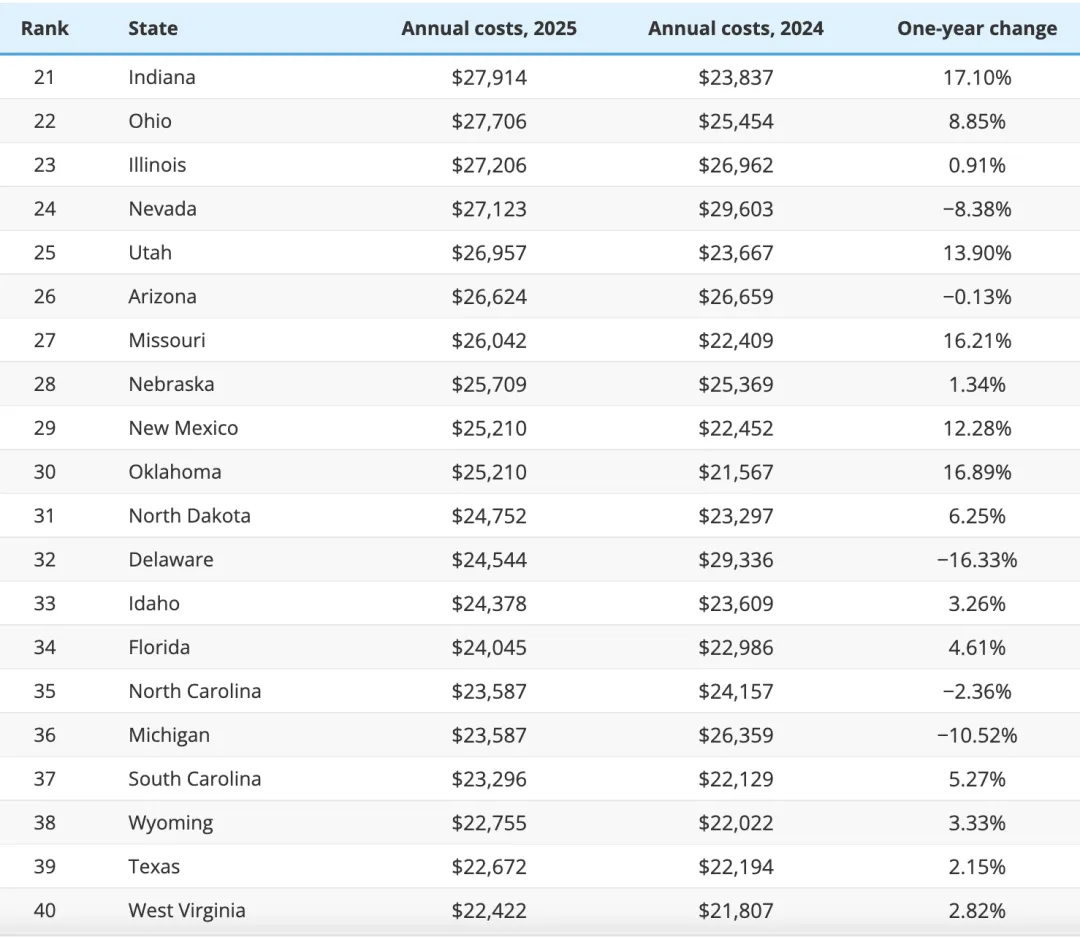Select Florida's 2025 cost of $24,045

[489, 647]
